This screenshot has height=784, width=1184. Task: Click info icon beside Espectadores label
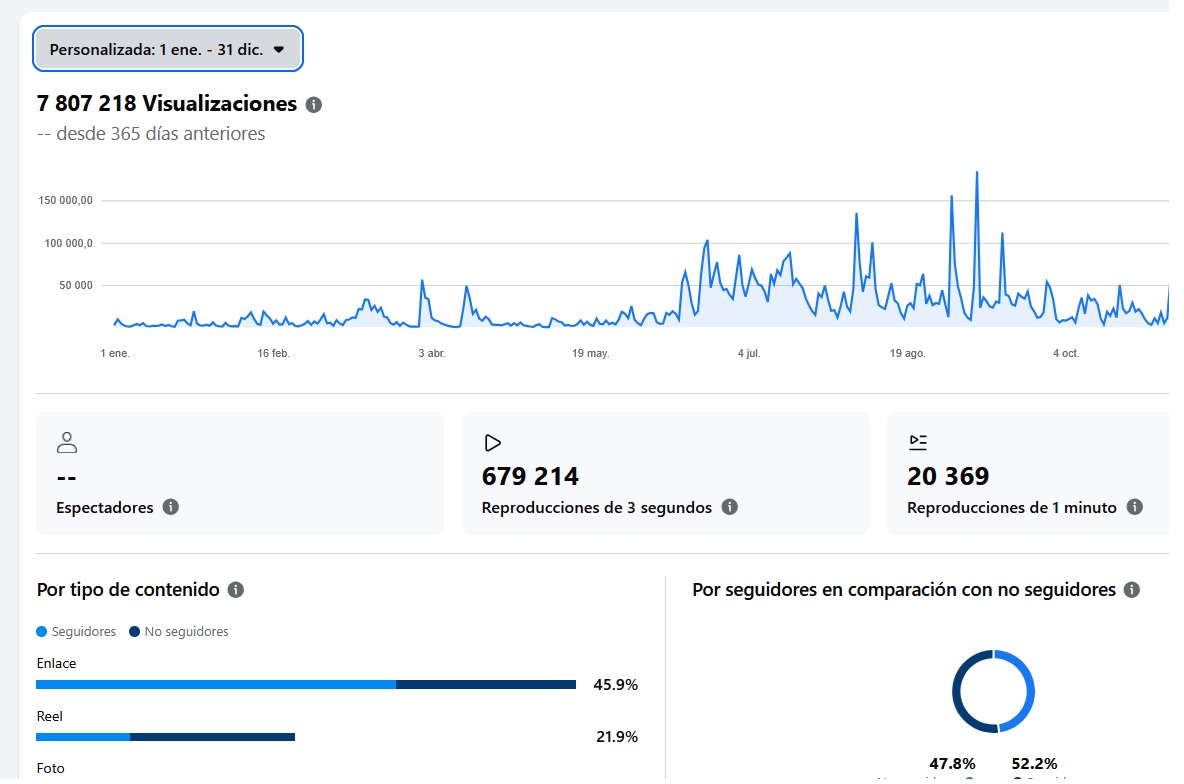tap(171, 507)
